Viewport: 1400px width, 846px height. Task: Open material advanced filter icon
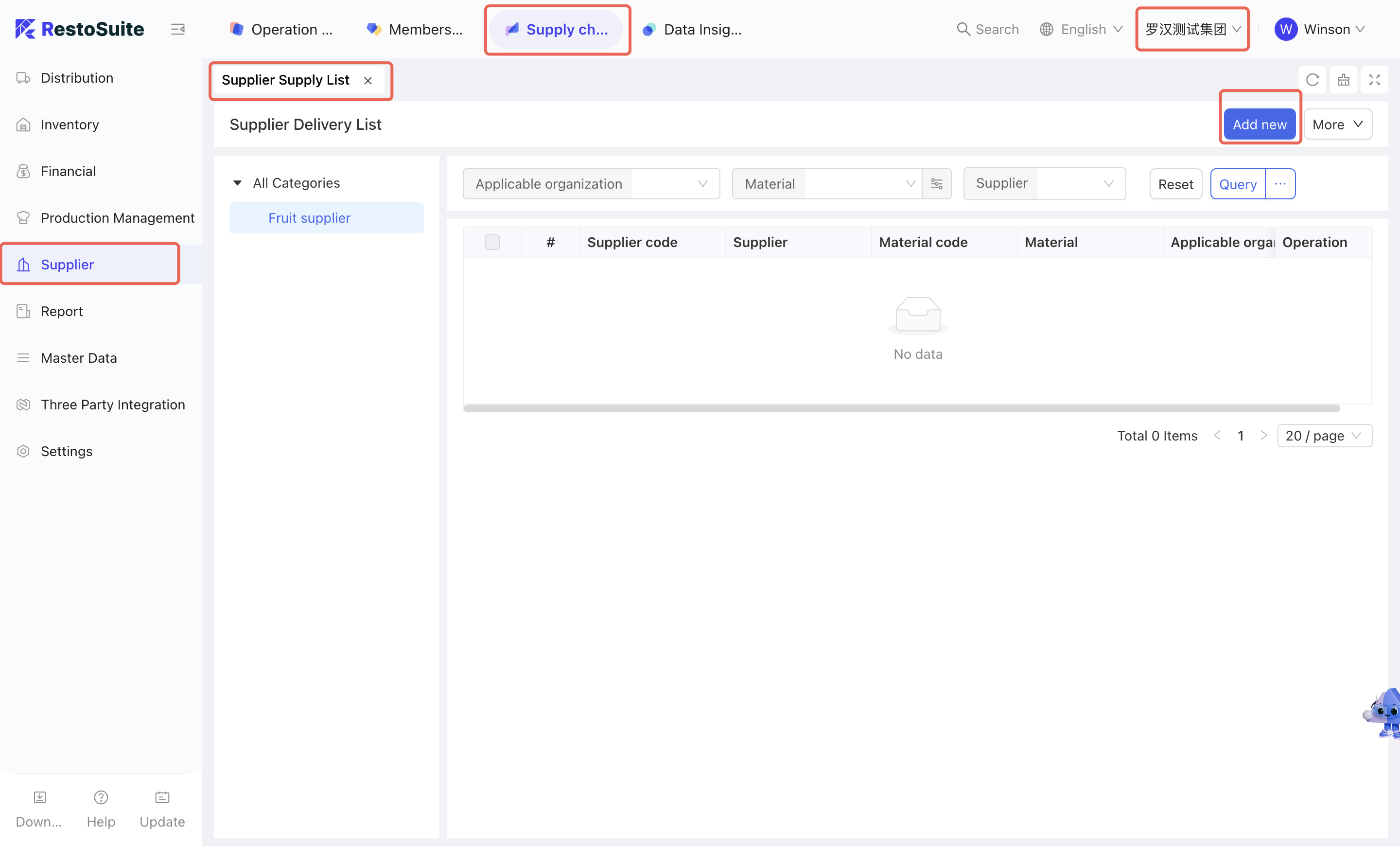[x=936, y=183]
